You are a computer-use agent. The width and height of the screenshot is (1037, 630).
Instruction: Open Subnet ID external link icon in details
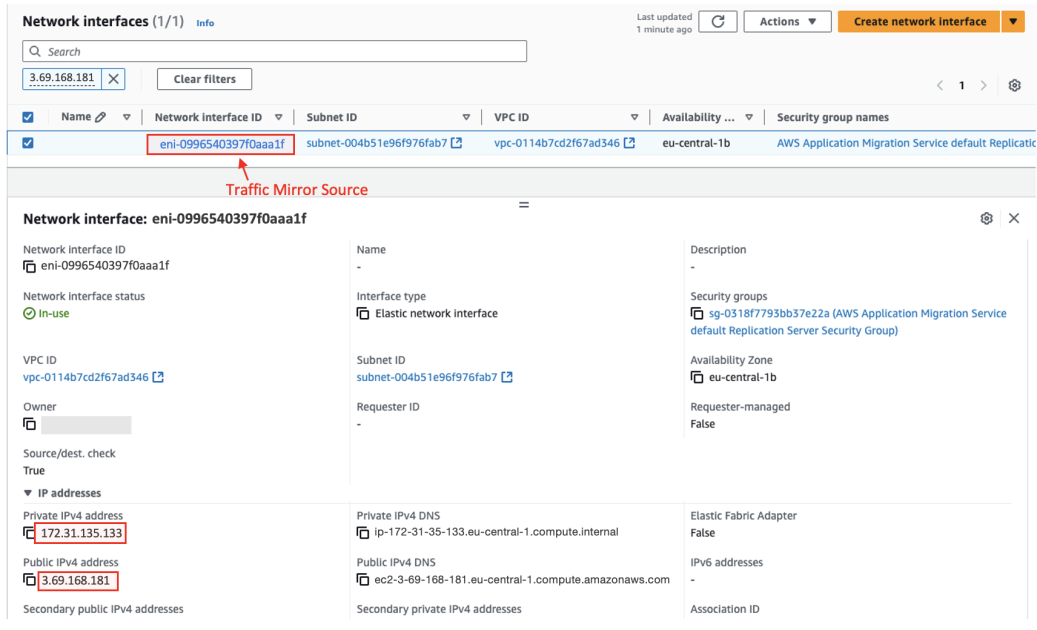[x=507, y=377]
